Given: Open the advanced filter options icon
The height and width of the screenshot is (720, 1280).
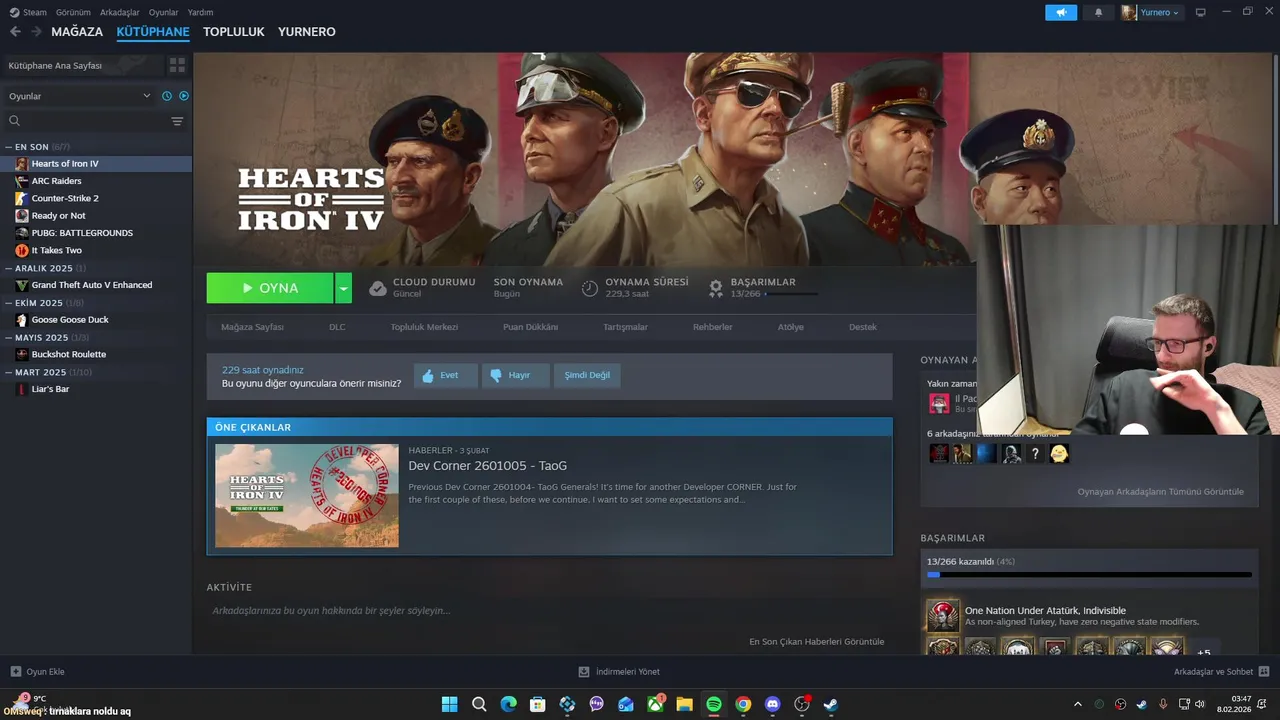Looking at the screenshot, I should coord(177,121).
